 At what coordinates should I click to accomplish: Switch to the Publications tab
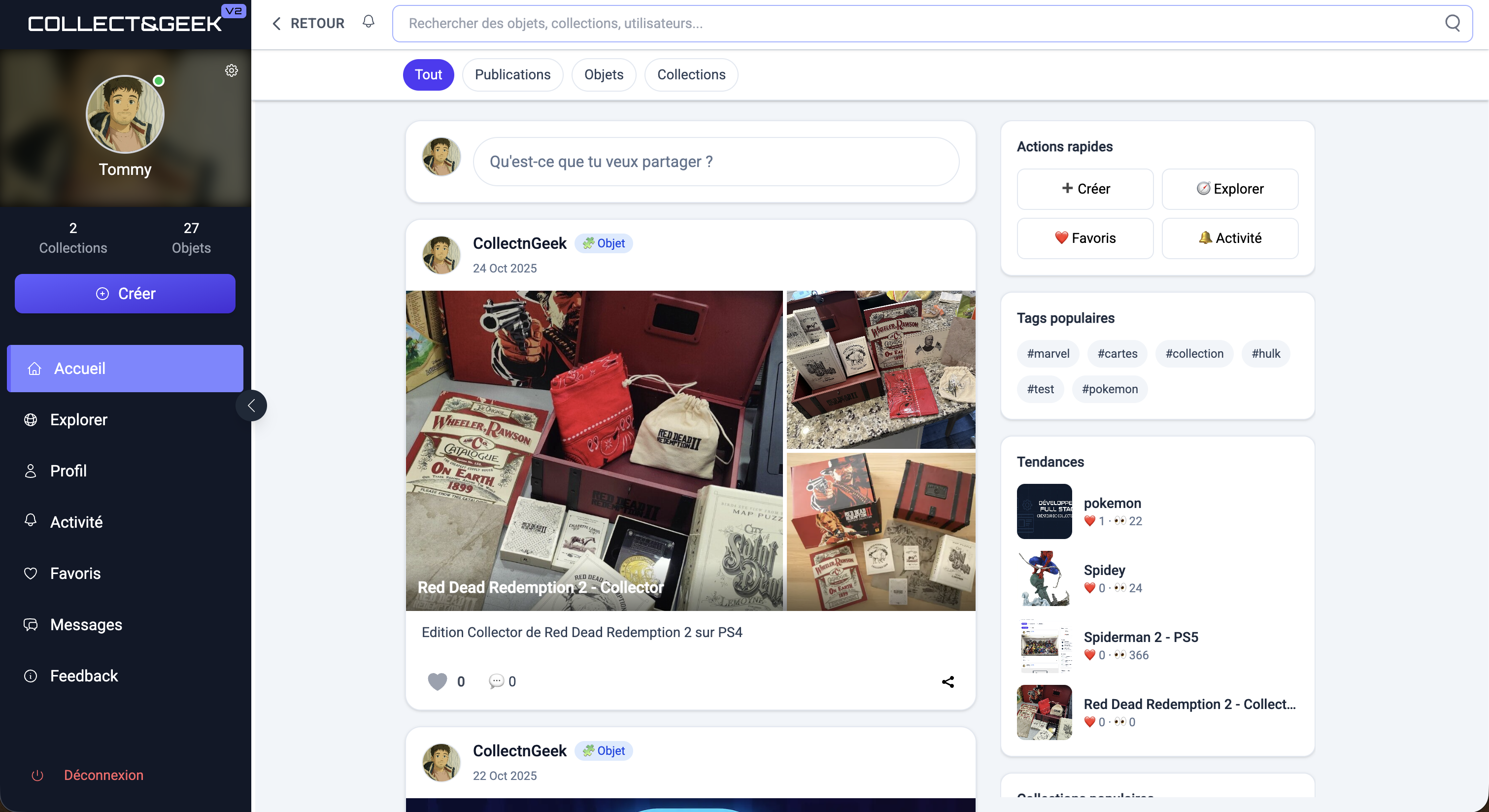coord(512,74)
